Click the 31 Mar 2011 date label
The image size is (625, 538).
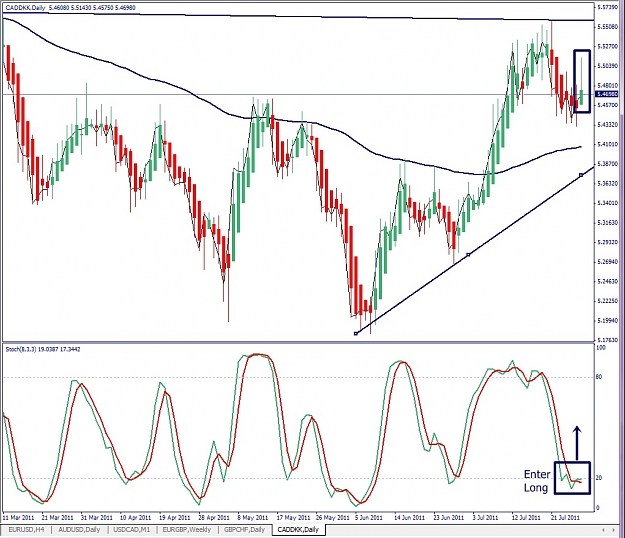pyautogui.click(x=97, y=518)
